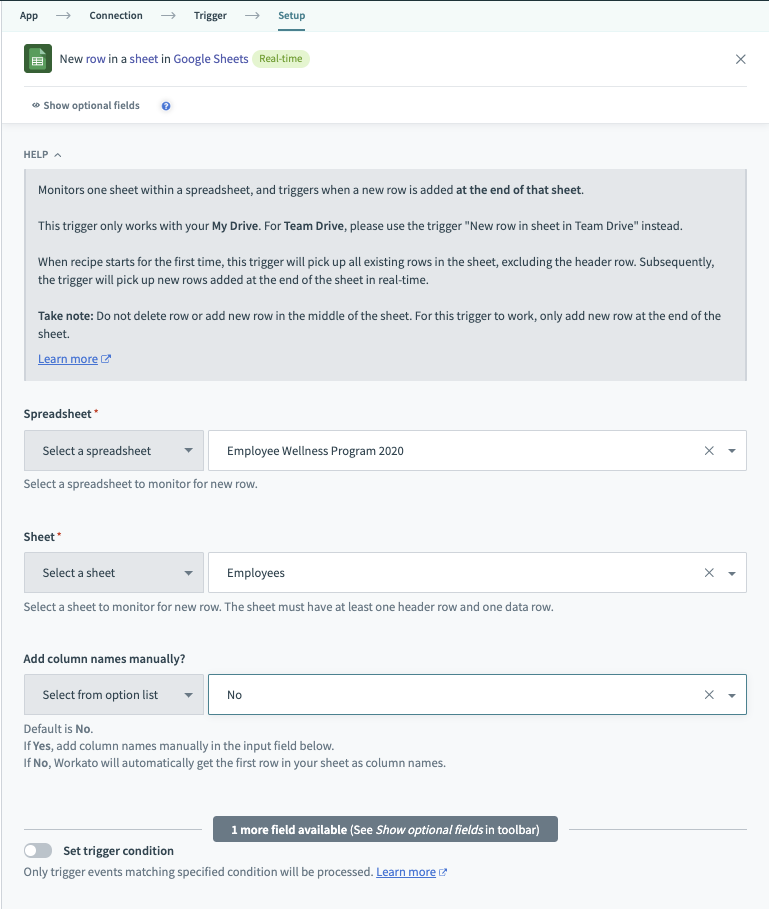
Task: Click the Employees sheet input field
Action: coord(450,573)
